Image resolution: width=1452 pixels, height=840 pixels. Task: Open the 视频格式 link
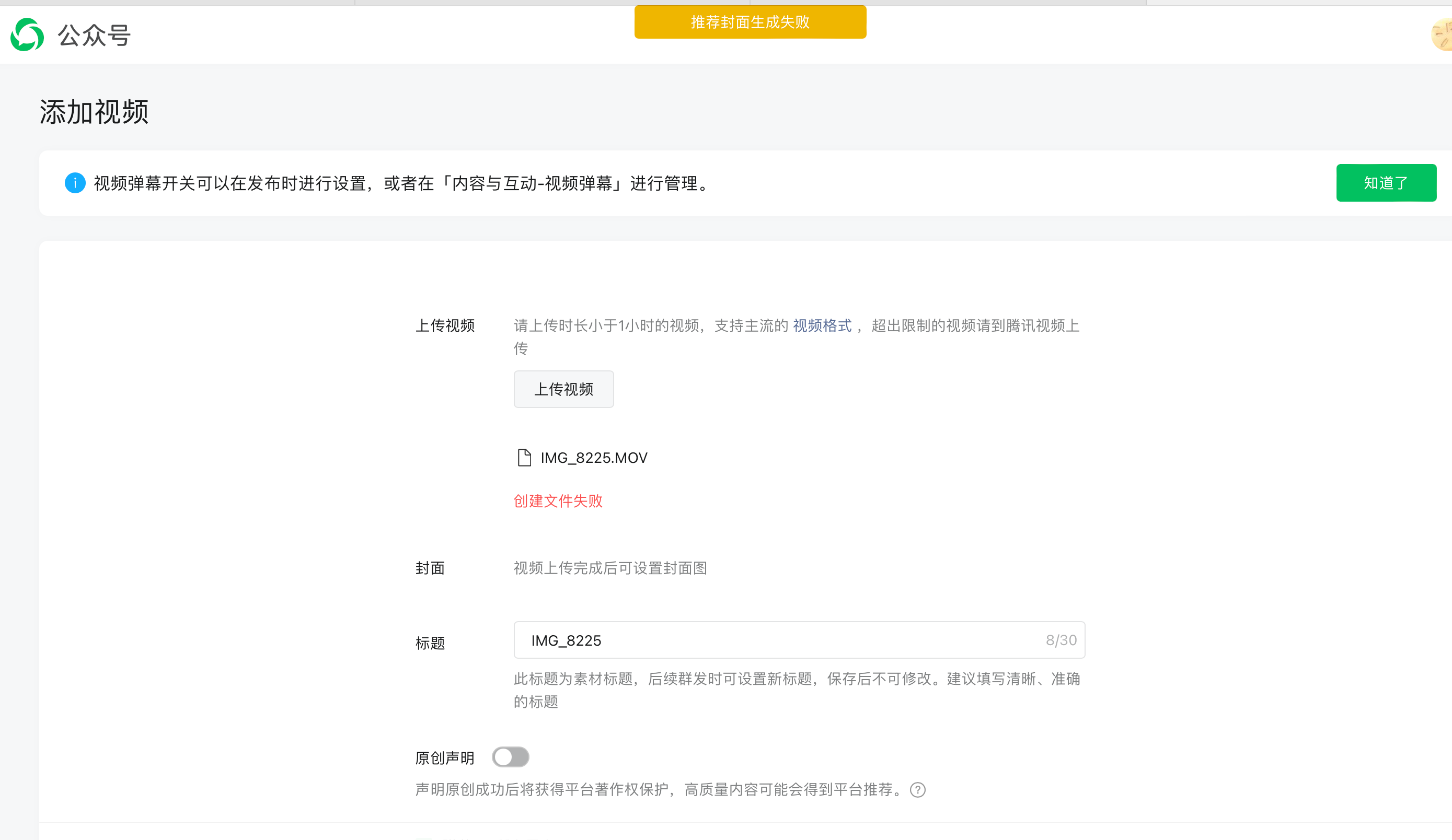coord(822,326)
